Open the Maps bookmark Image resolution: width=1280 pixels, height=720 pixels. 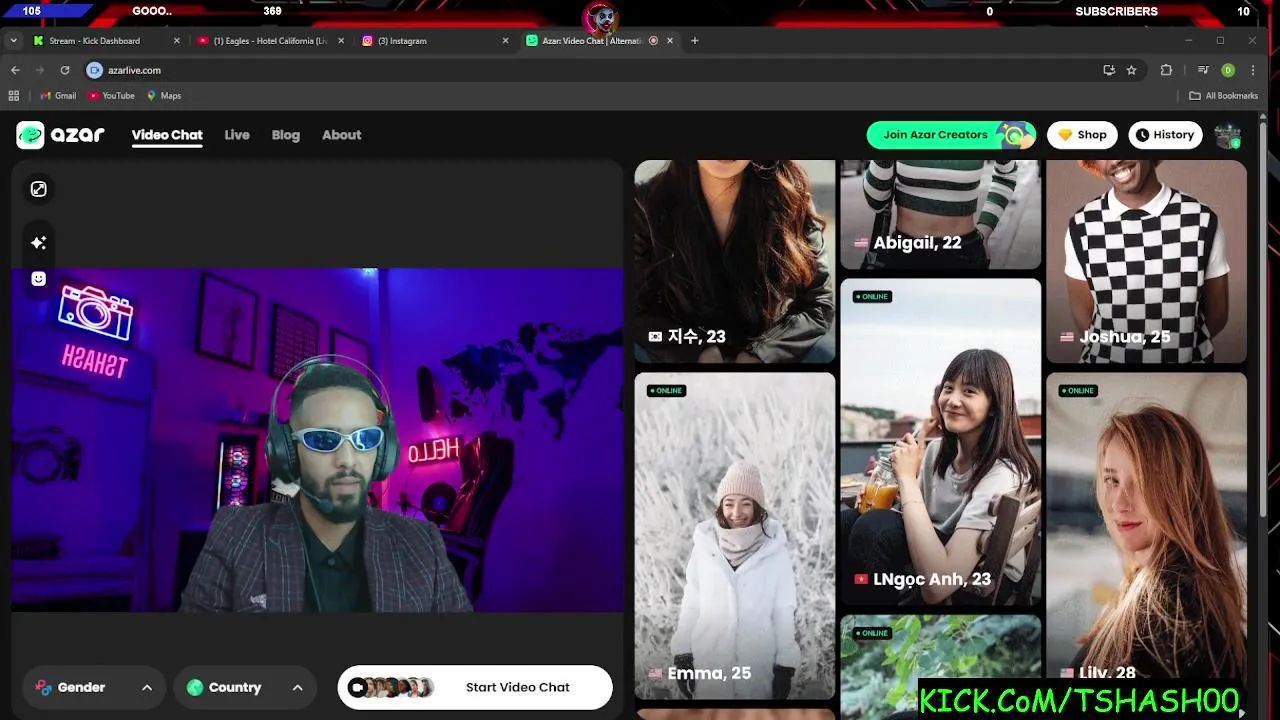coord(164,96)
